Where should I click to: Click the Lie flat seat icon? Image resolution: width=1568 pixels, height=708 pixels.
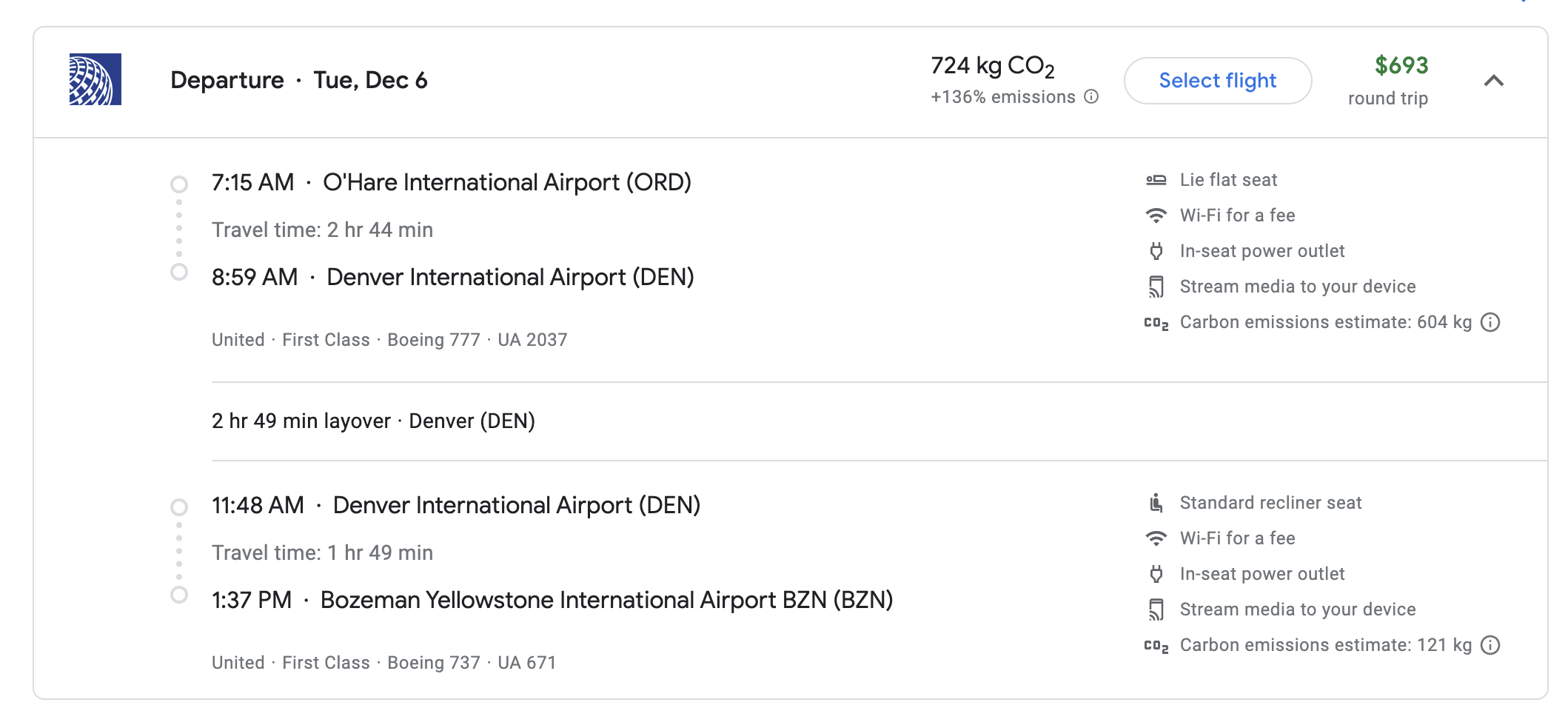tap(1156, 180)
